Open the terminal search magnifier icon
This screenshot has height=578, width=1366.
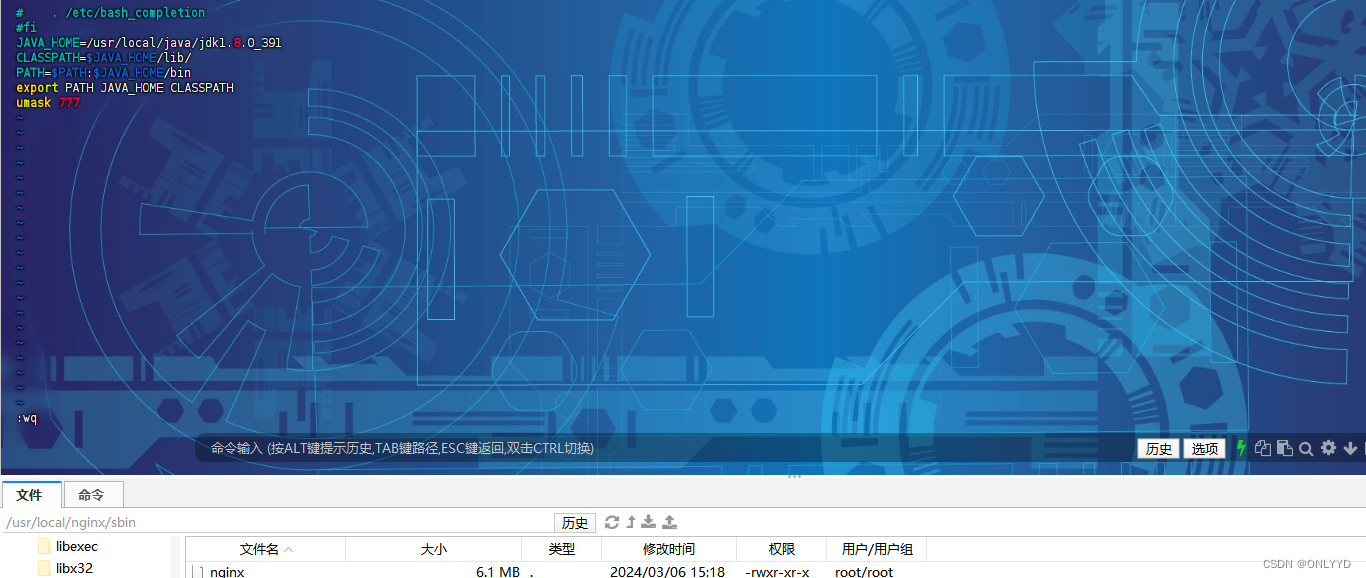(x=1305, y=448)
